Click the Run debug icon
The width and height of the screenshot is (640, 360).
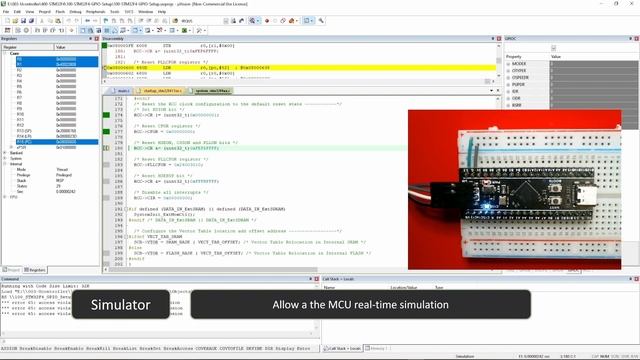coord(18,30)
